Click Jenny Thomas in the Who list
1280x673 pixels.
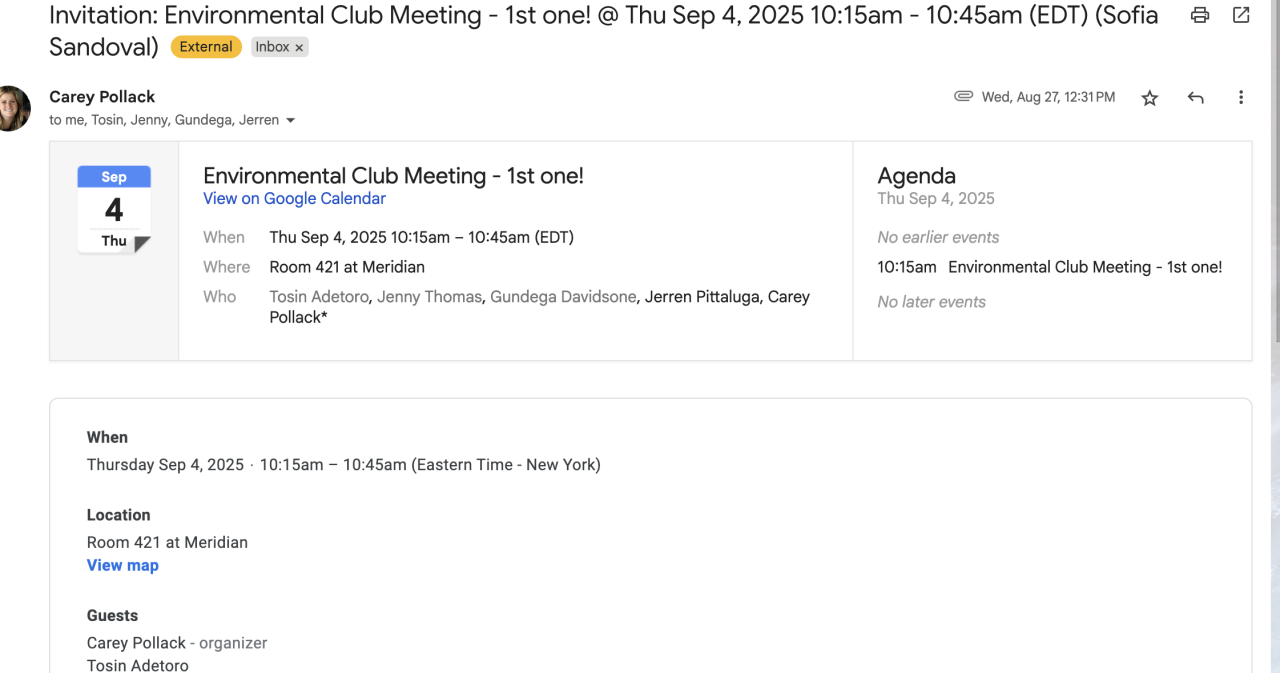[429, 296]
